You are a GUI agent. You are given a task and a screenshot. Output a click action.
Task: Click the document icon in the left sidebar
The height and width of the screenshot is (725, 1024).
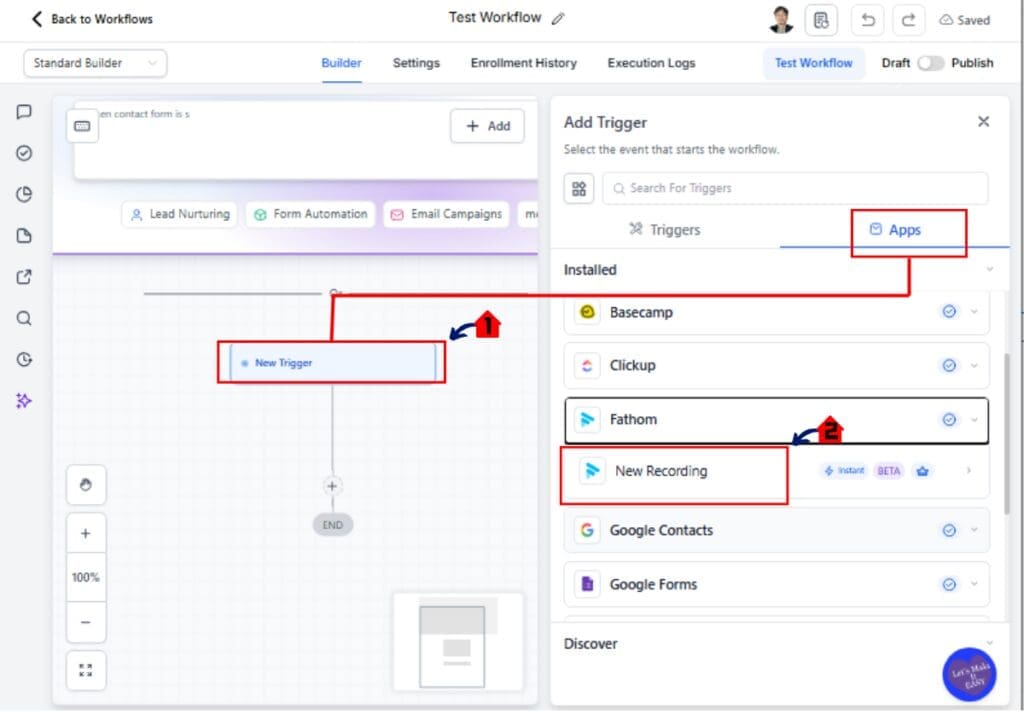23,236
